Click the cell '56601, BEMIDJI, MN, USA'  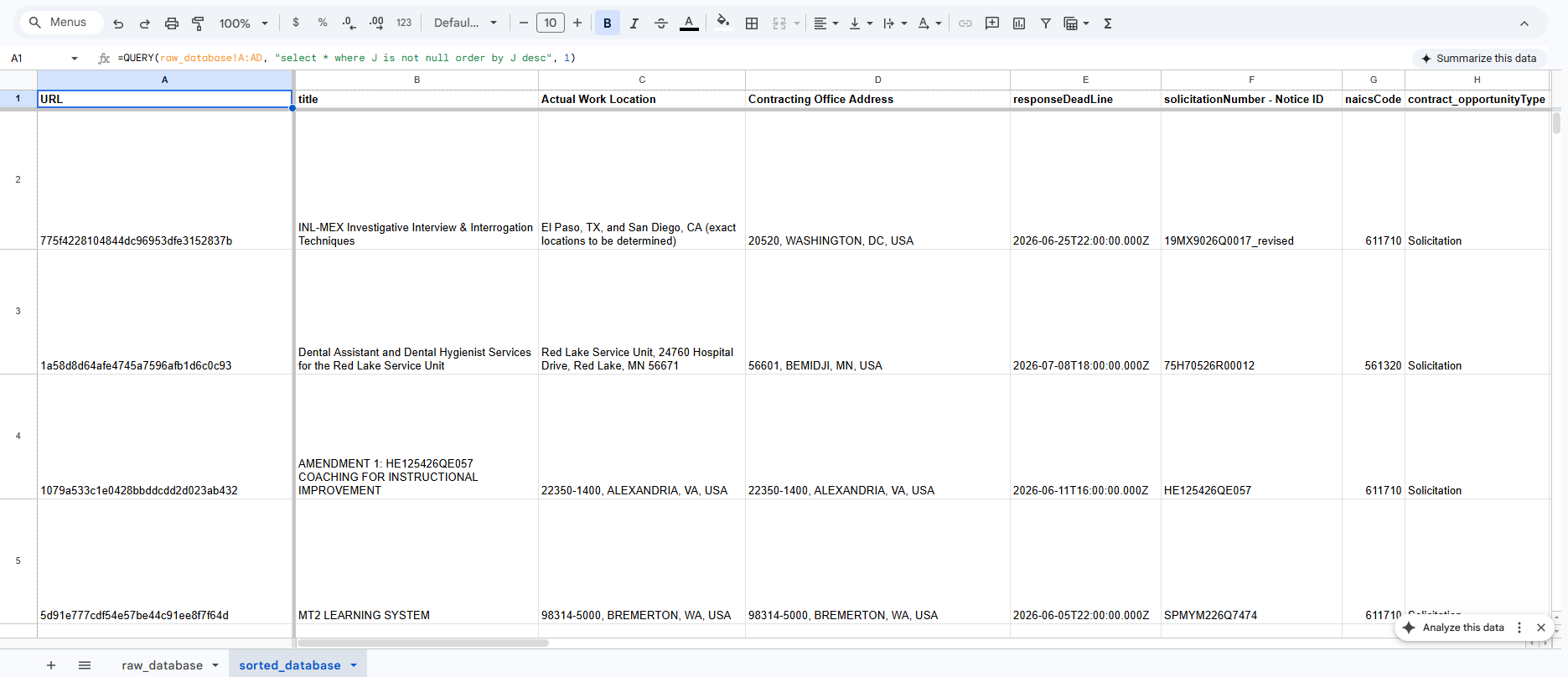(877, 312)
